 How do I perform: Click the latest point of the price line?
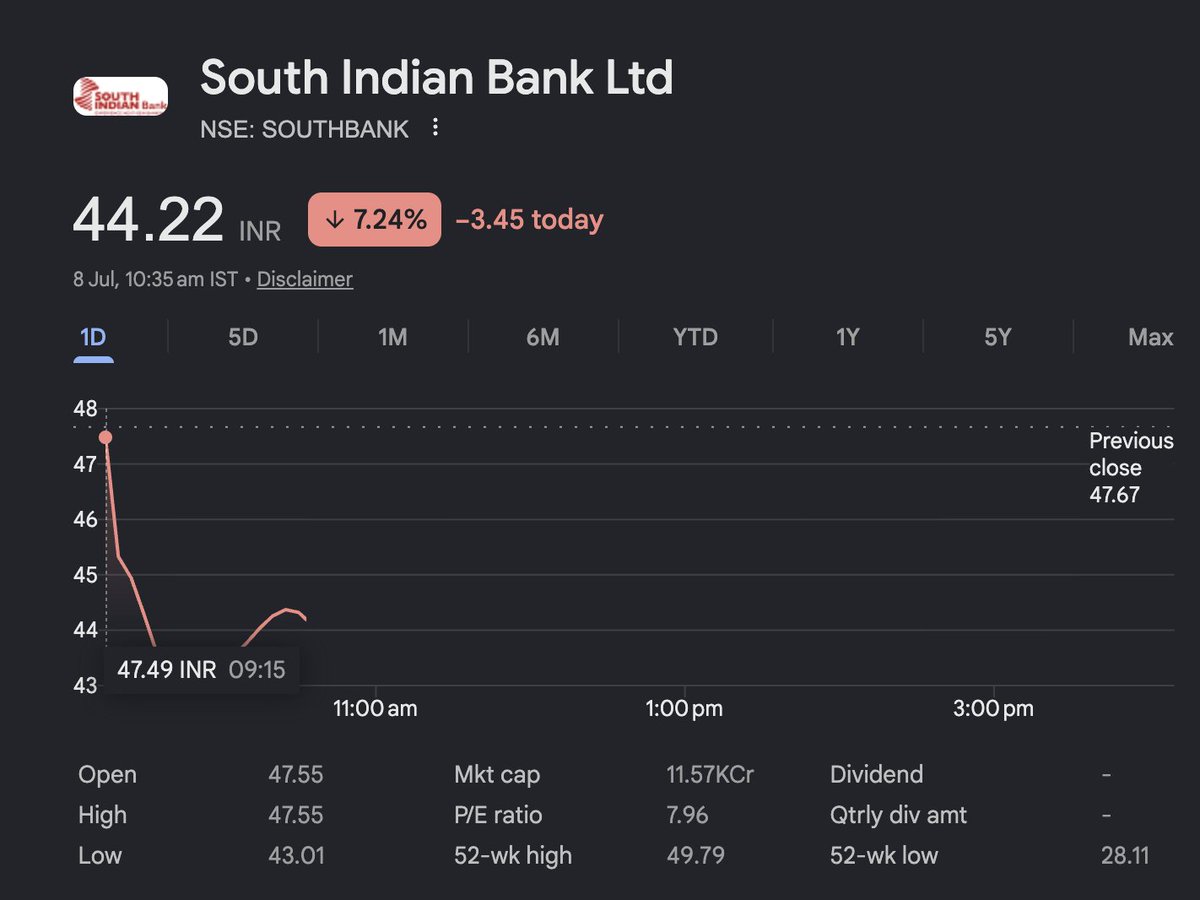click(x=305, y=619)
